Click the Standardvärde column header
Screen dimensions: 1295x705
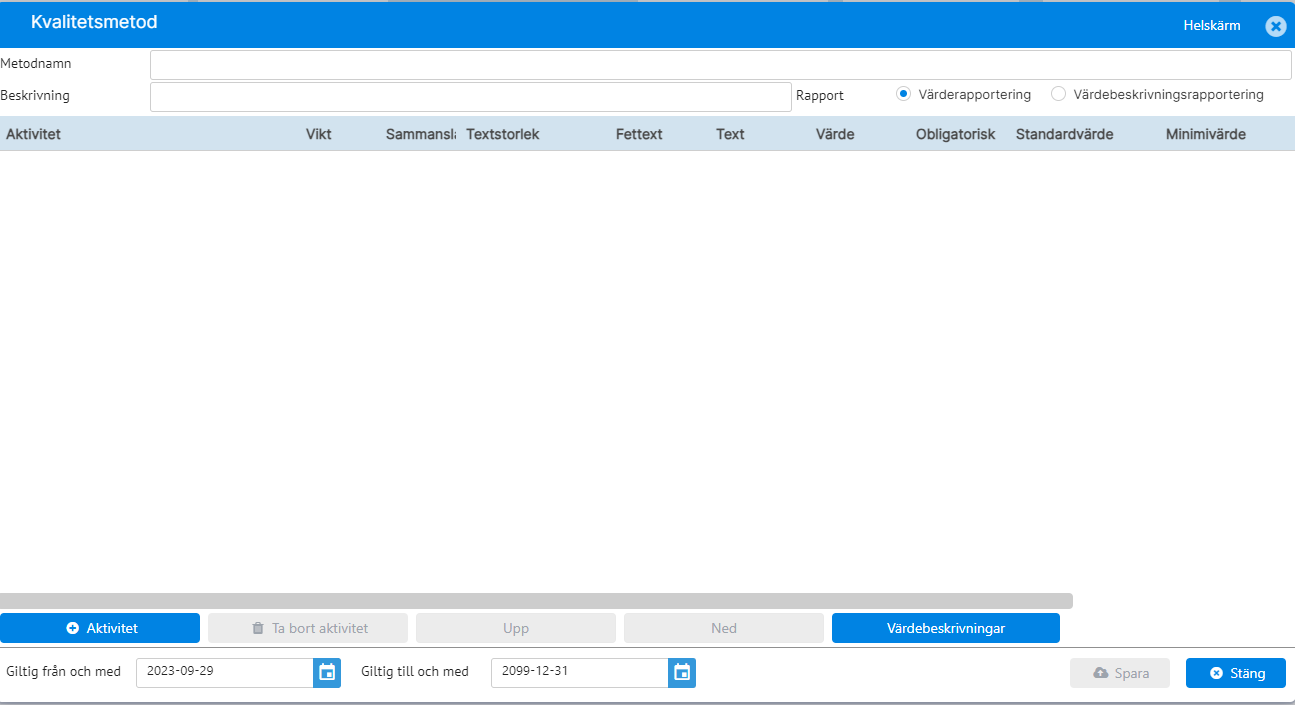click(x=1064, y=134)
